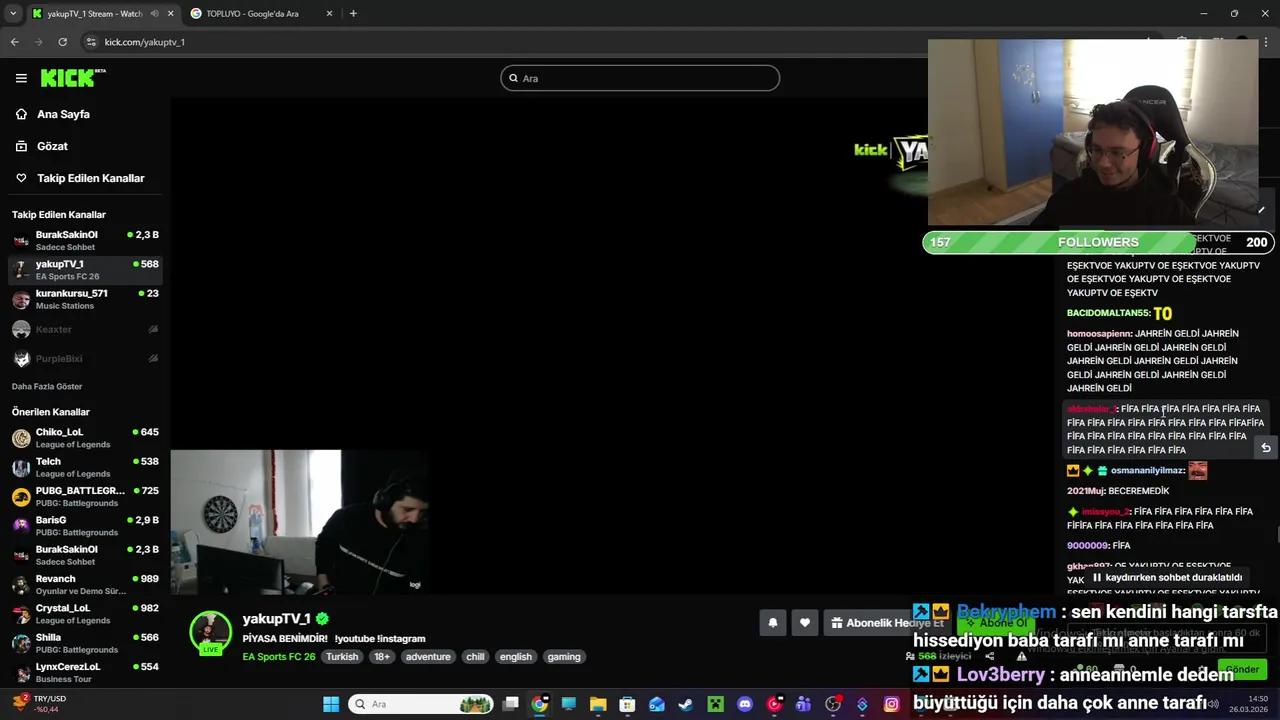Close the TOPLUYO Google tab
Viewport: 1280px width, 720px height.
point(329,14)
